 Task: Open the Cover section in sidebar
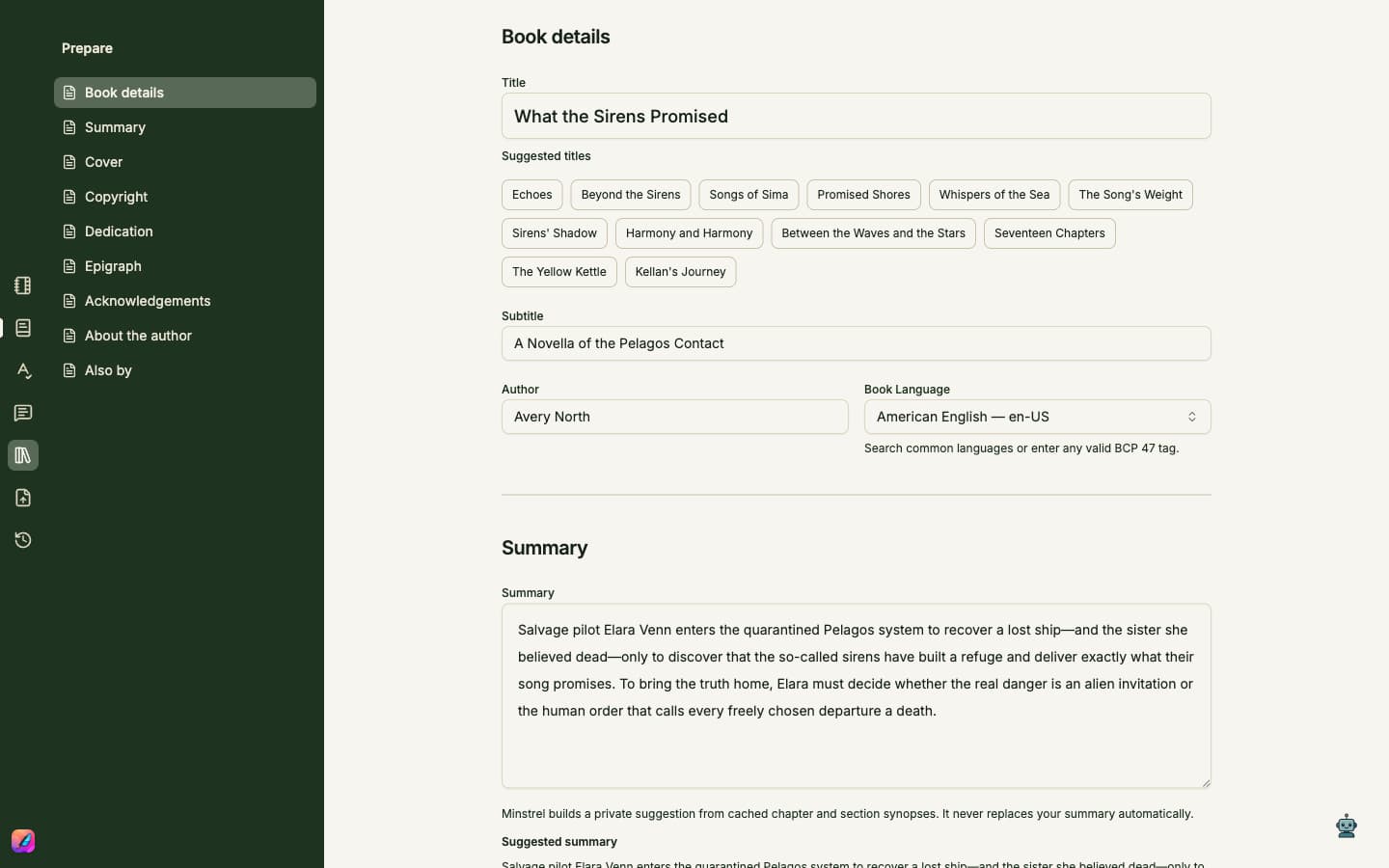(185, 162)
